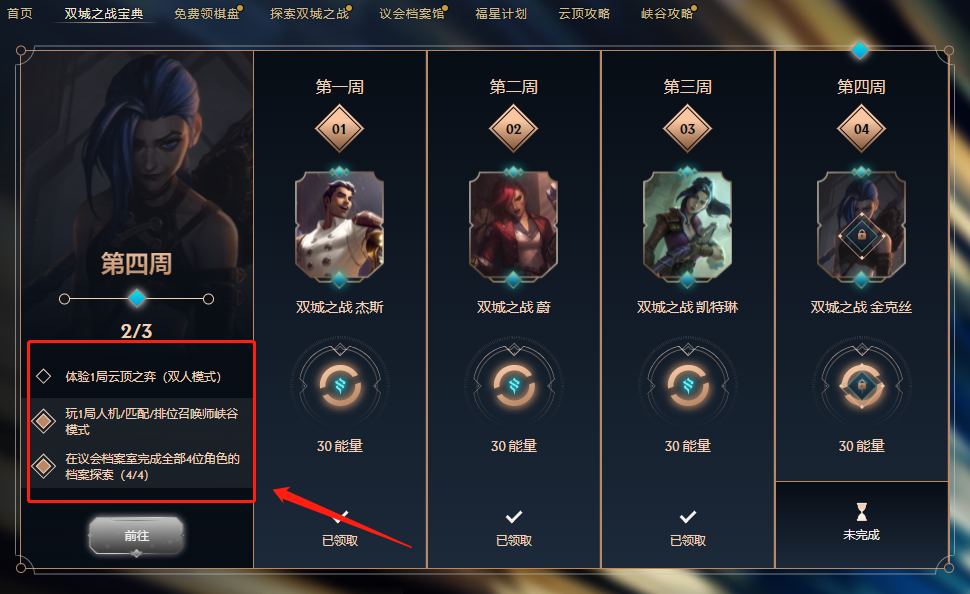Select the 03 diamond week badge
The height and width of the screenshot is (594, 970).
(687, 129)
